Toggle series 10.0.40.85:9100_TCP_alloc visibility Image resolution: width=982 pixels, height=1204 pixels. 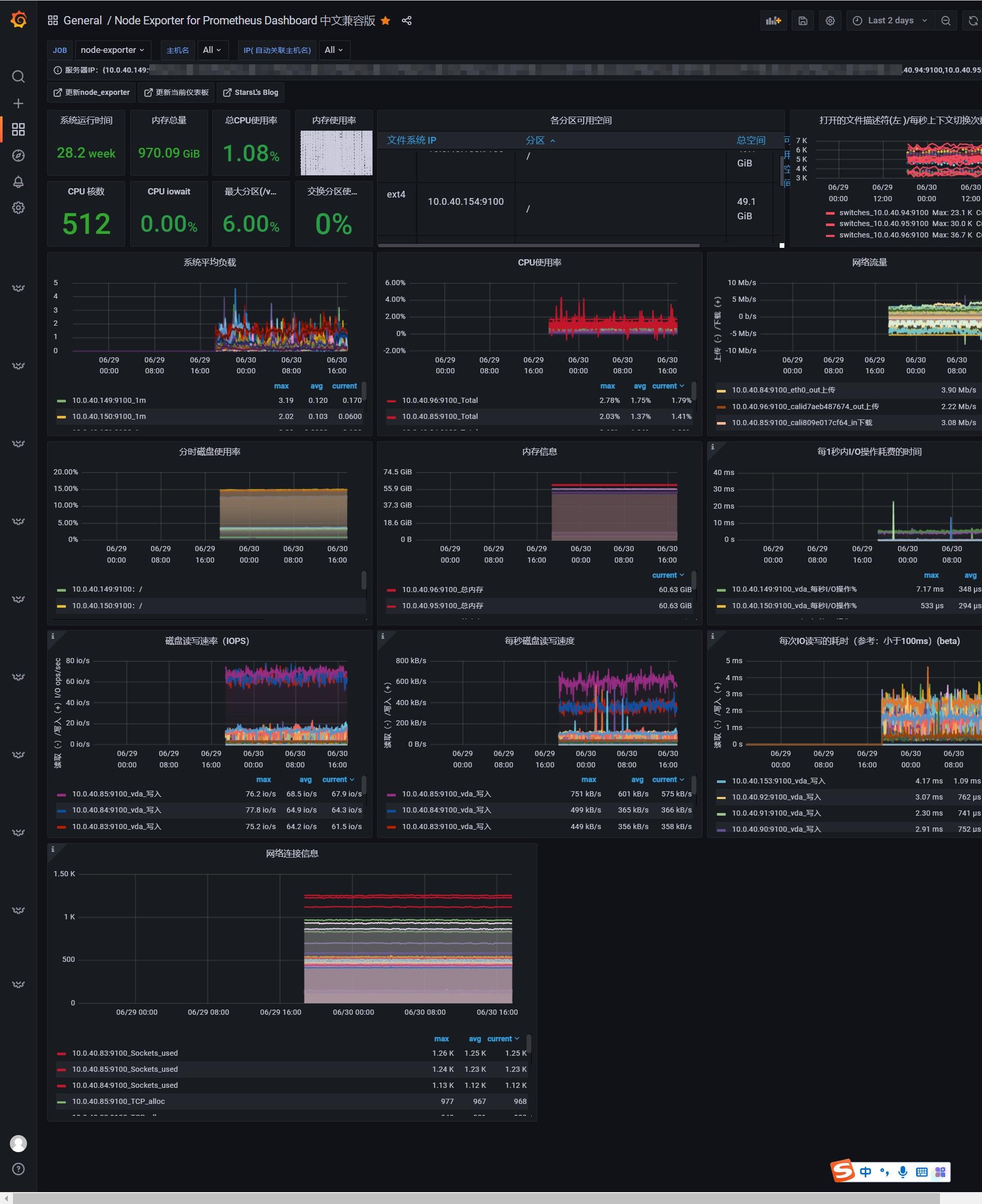coord(118,1101)
